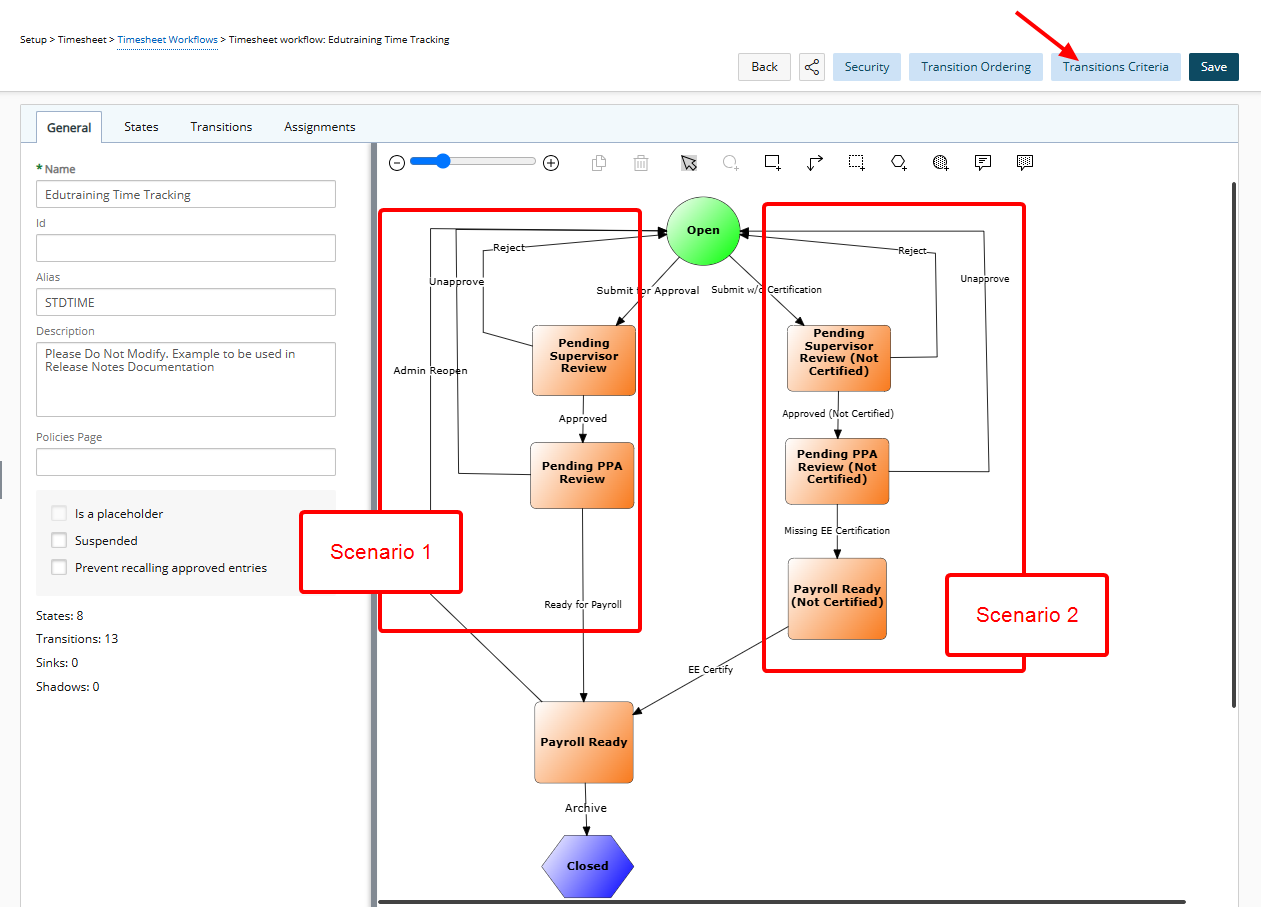Image resolution: width=1261 pixels, height=907 pixels.
Task: Click into the Description text area
Action: click(186, 379)
